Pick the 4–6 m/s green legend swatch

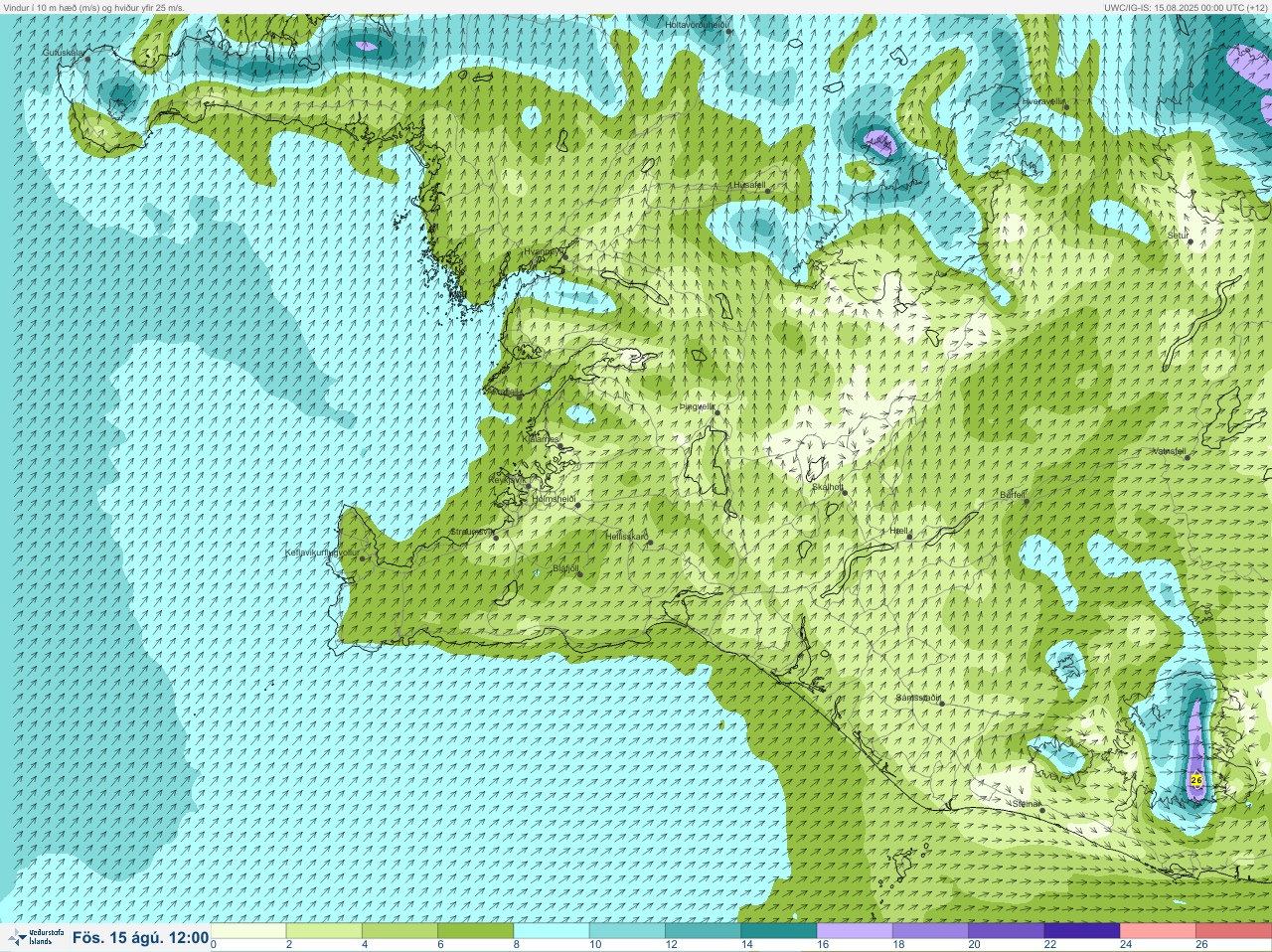pos(399,931)
